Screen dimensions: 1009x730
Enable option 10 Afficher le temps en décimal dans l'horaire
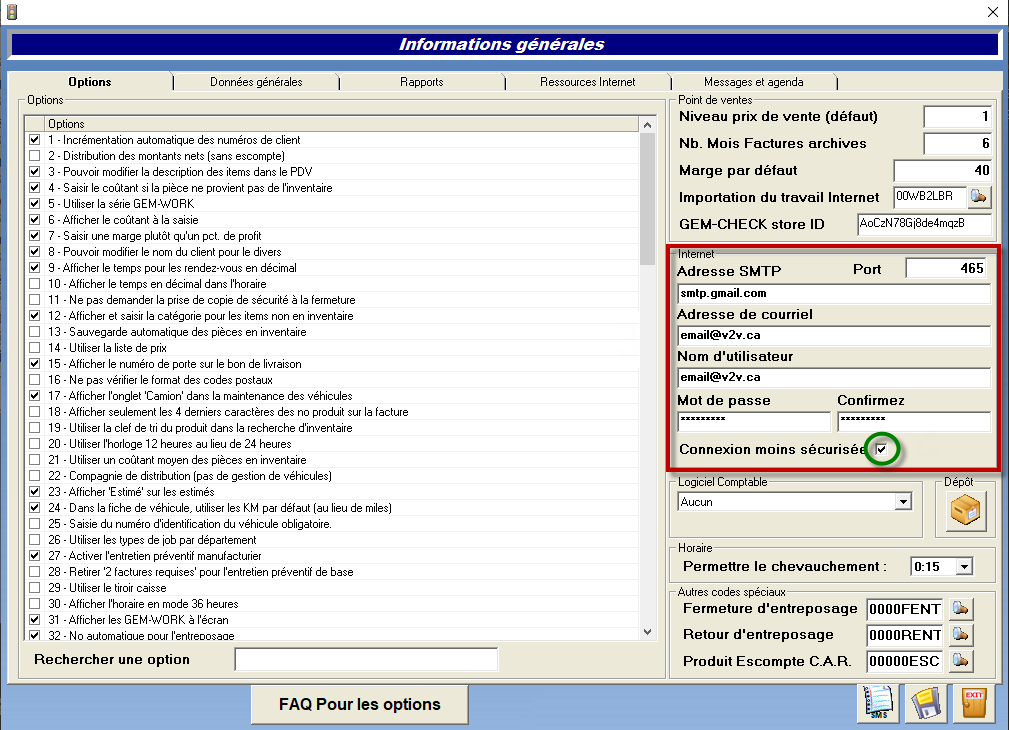35,284
